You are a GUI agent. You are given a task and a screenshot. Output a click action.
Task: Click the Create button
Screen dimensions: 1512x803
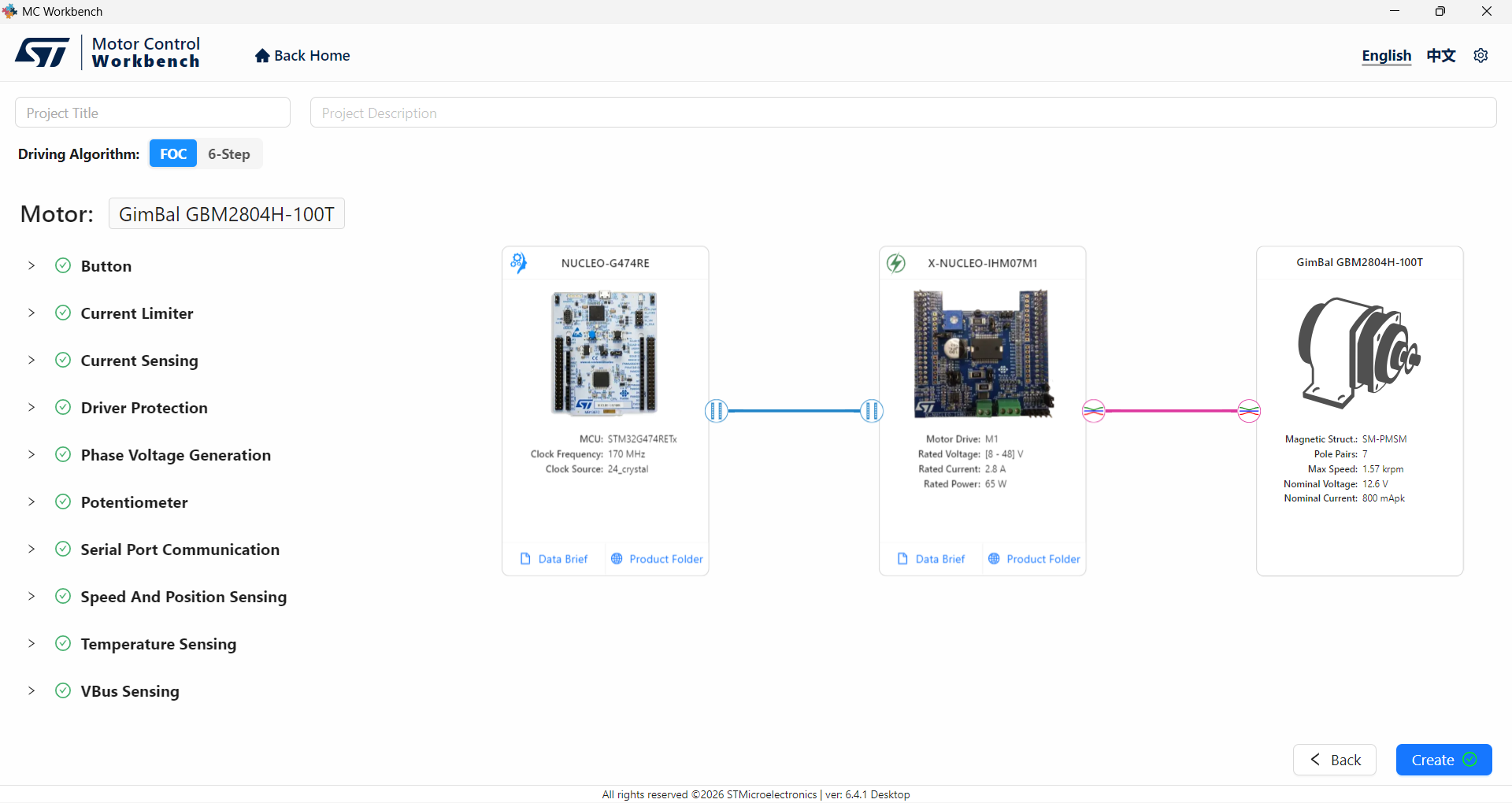(1444, 760)
